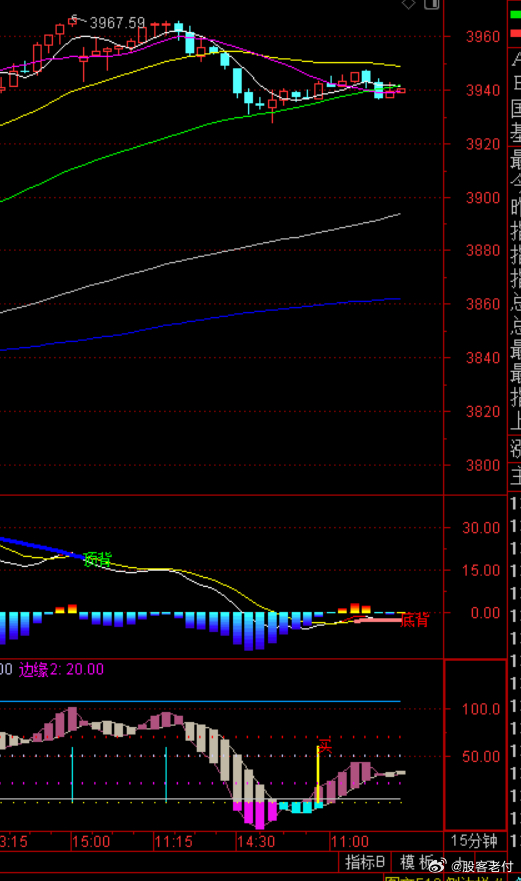Click the 14:30 time axis label

tap(257, 842)
